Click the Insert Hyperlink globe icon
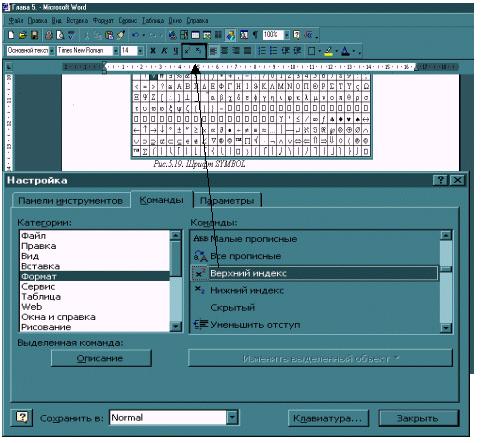 (172, 35)
